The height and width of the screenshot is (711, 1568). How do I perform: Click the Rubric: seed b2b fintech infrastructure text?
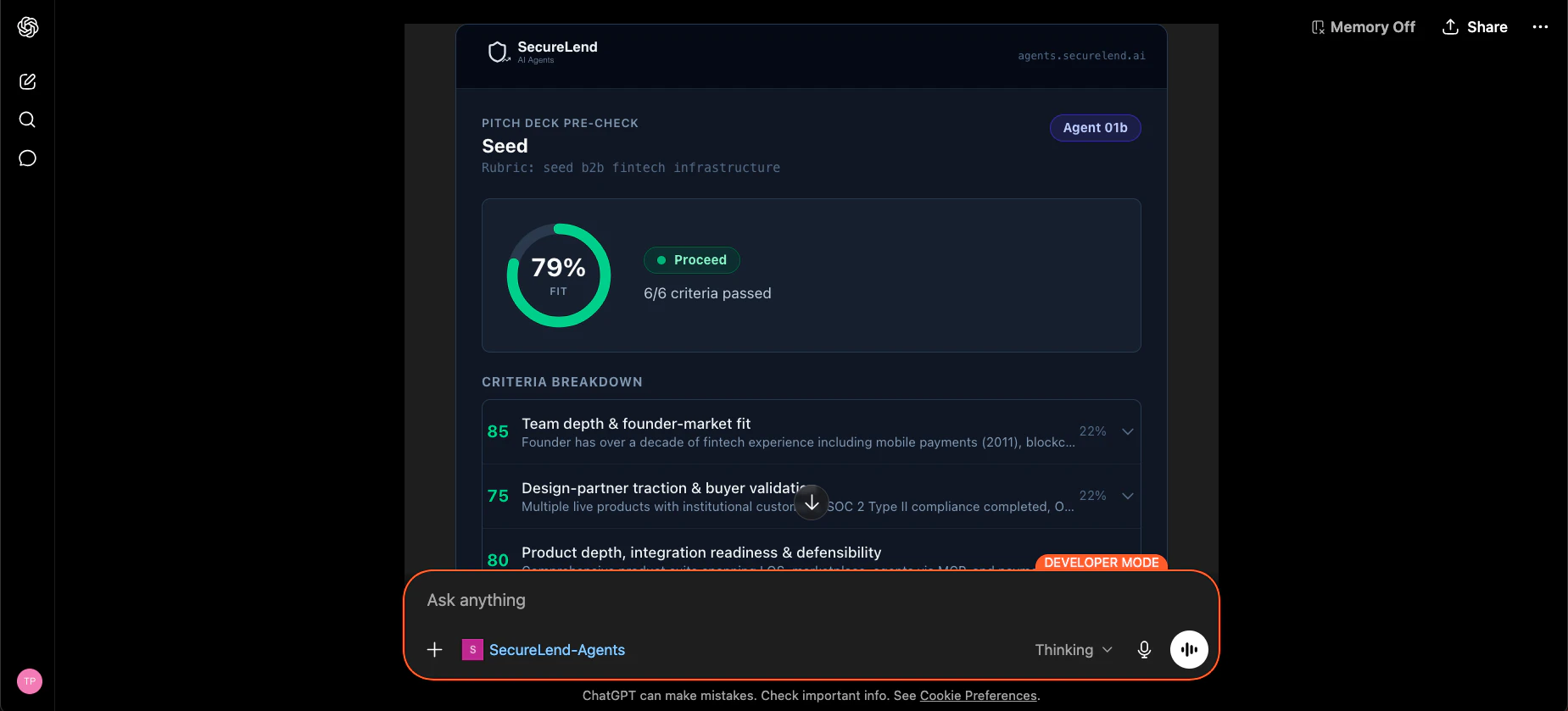631,168
